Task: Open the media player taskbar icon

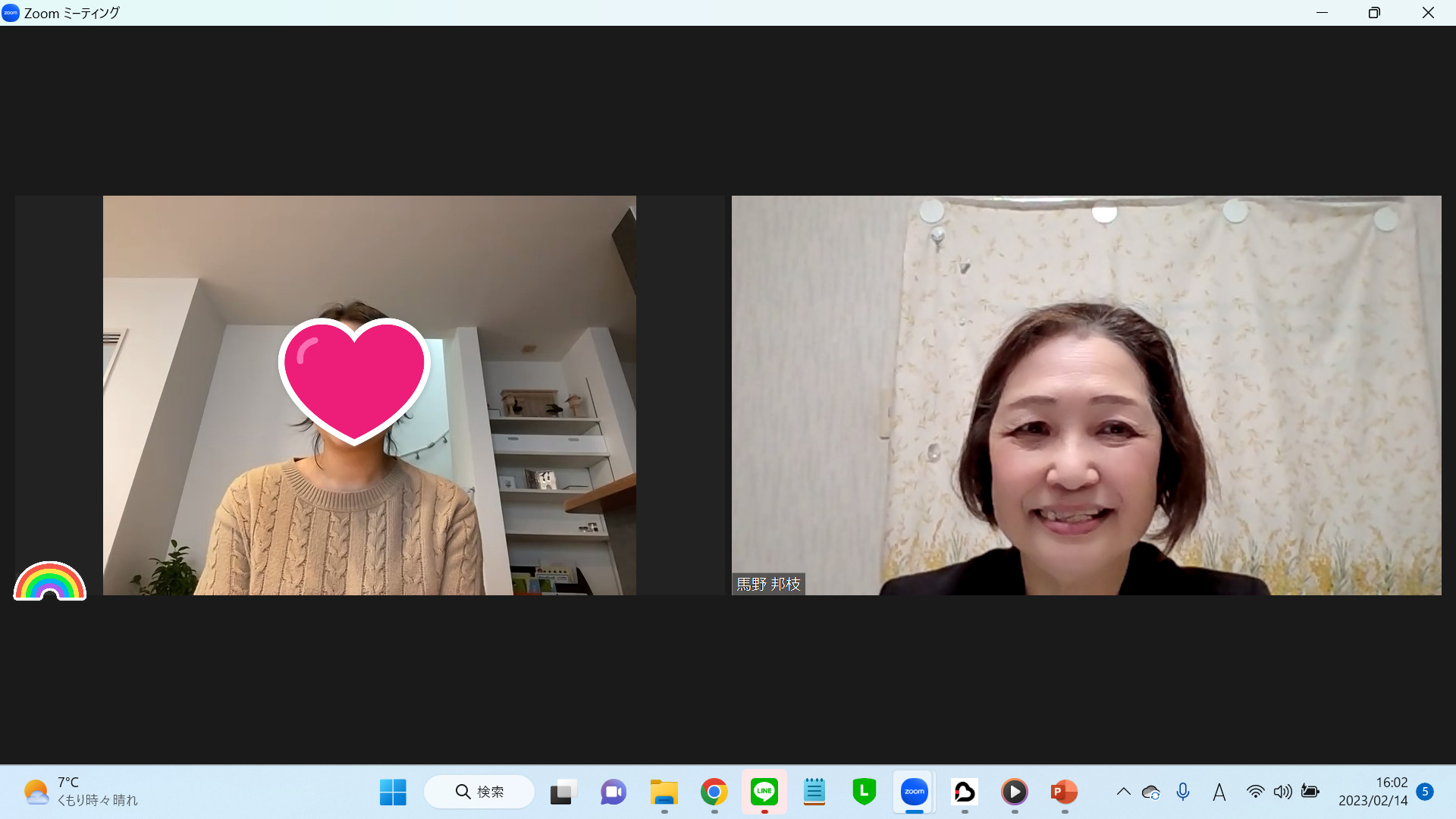Action: click(1014, 792)
